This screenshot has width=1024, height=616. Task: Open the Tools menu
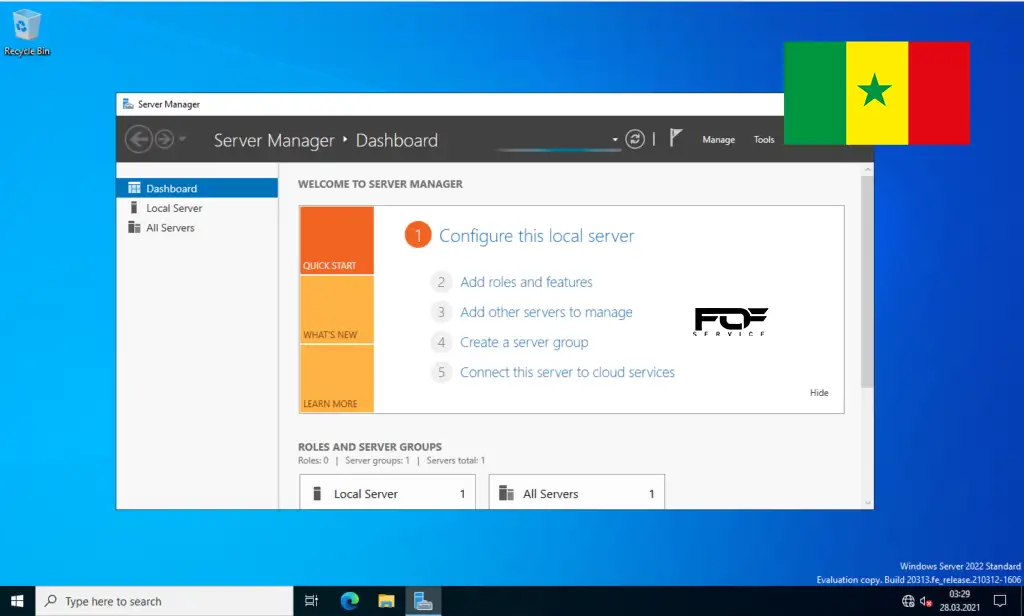[x=763, y=139]
